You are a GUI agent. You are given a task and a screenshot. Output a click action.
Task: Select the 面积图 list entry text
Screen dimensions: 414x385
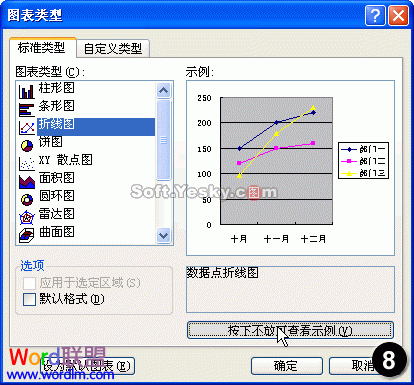tap(56, 178)
